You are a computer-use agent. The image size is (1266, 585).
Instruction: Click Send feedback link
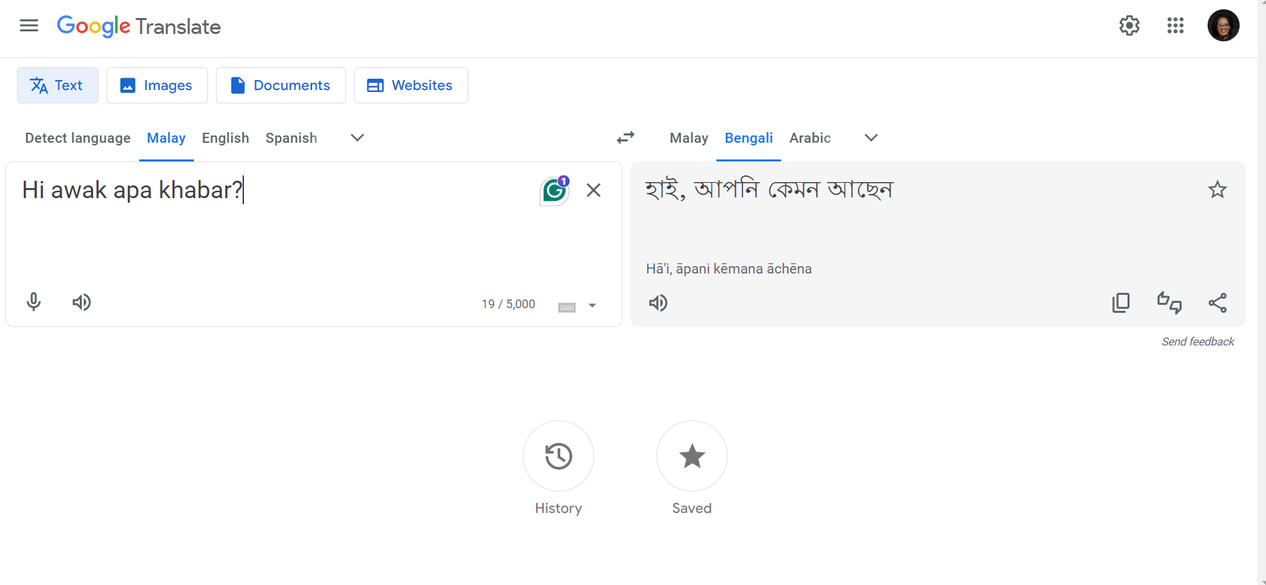tap(1197, 342)
